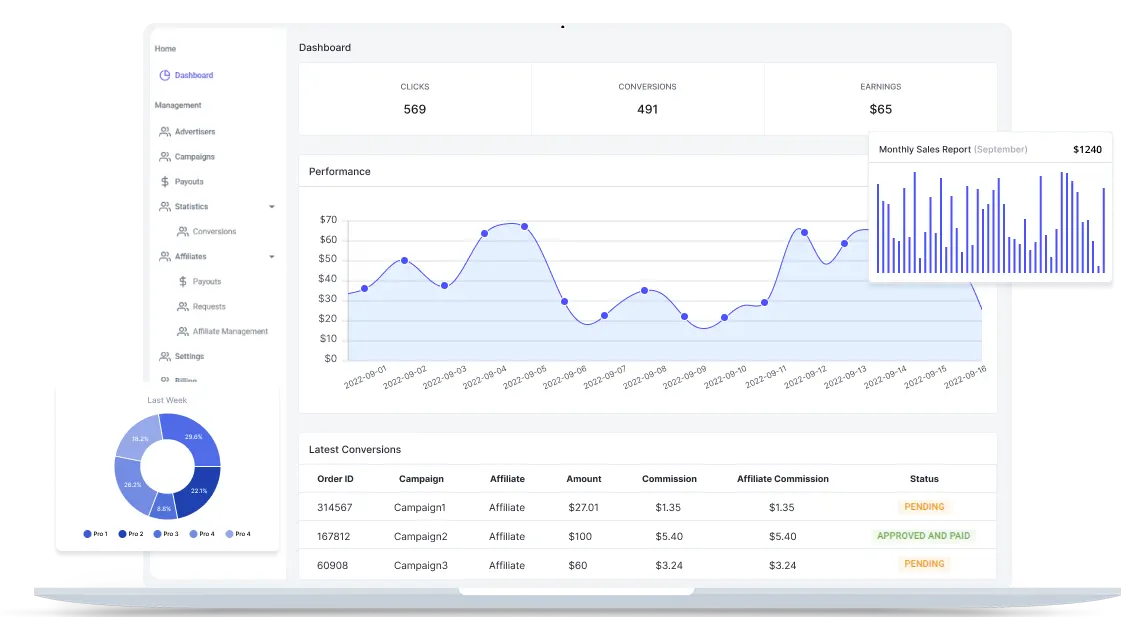Open Affiliate Management via its icon
Viewport: 1147px width, 635px height.
[x=182, y=330]
